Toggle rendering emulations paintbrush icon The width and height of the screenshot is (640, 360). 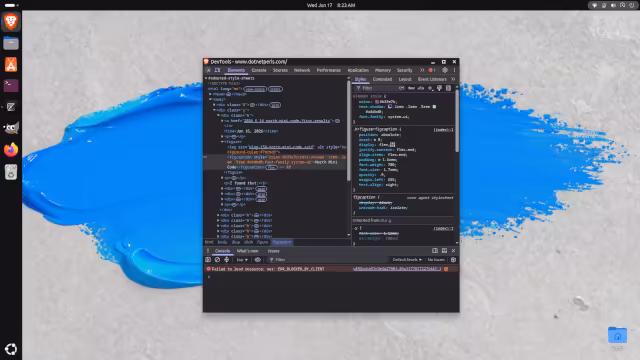click(x=439, y=88)
